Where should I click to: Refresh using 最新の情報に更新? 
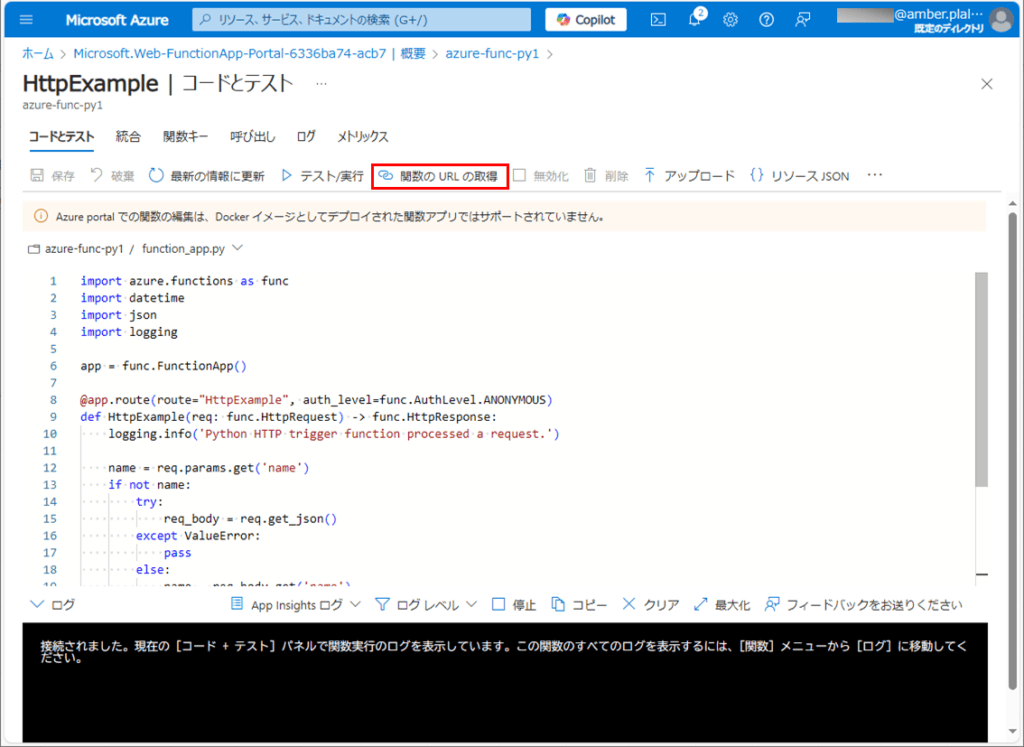(207, 176)
